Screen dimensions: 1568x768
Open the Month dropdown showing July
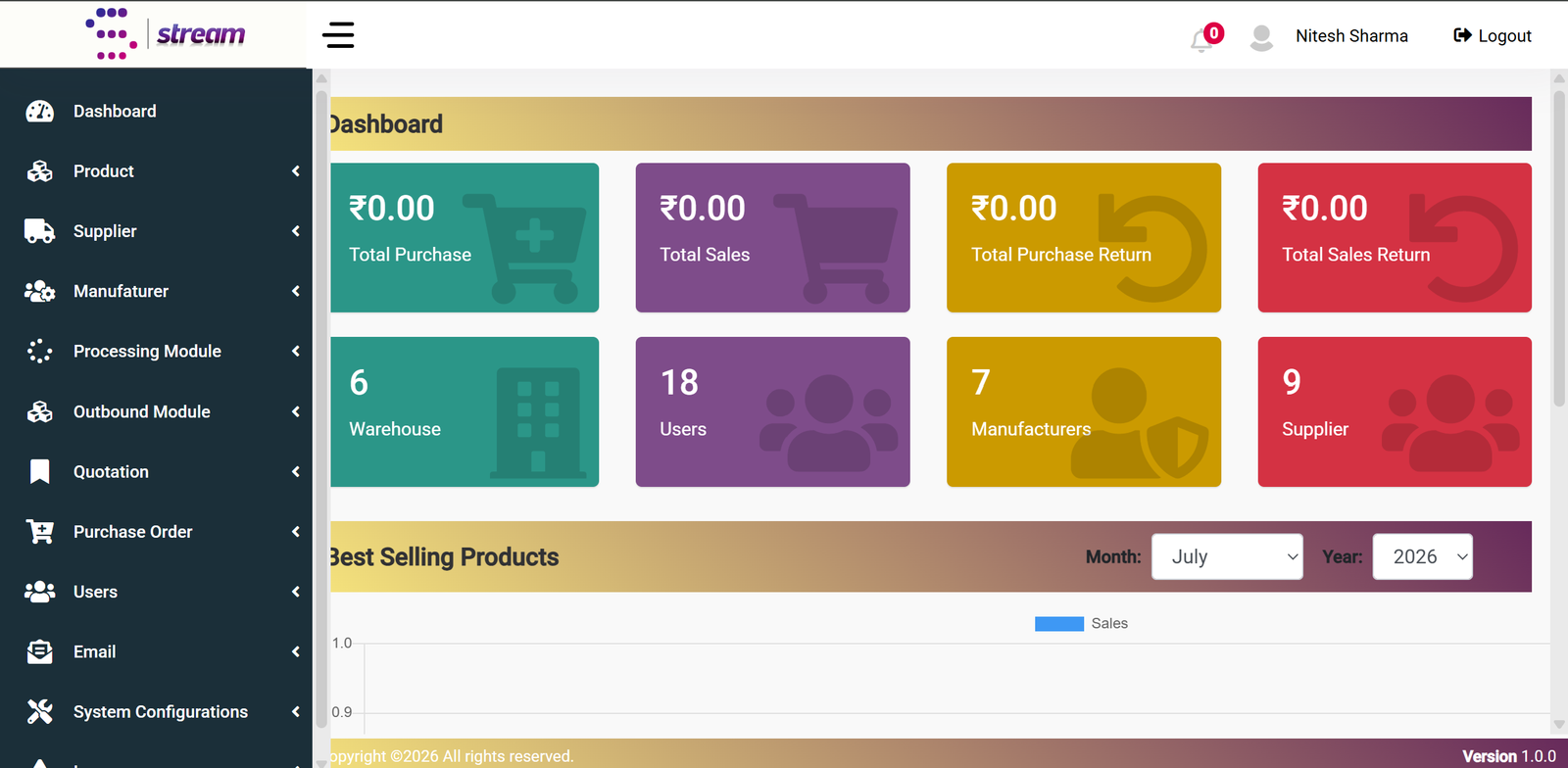pos(1227,556)
